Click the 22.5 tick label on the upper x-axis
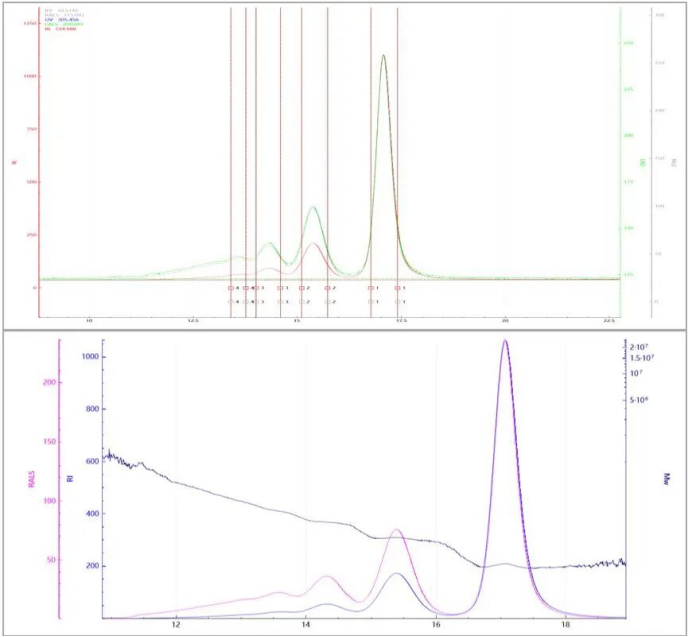 pos(608,320)
